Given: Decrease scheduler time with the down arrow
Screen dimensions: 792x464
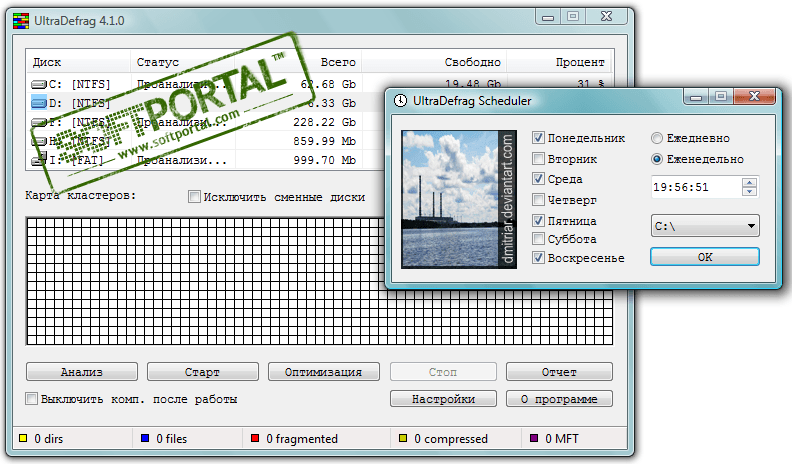Looking at the screenshot, I should (750, 191).
